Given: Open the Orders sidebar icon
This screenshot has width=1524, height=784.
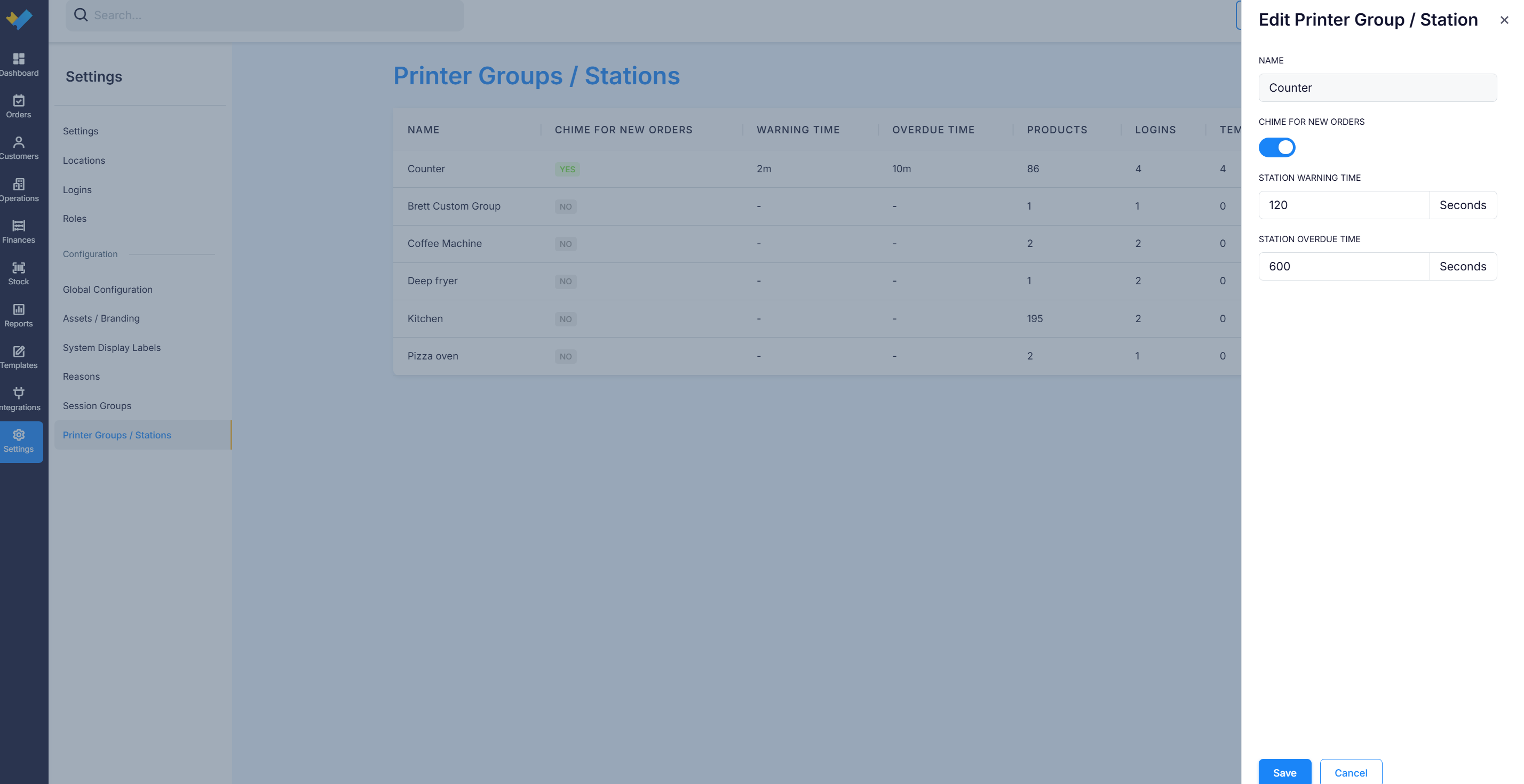Looking at the screenshot, I should (19, 107).
